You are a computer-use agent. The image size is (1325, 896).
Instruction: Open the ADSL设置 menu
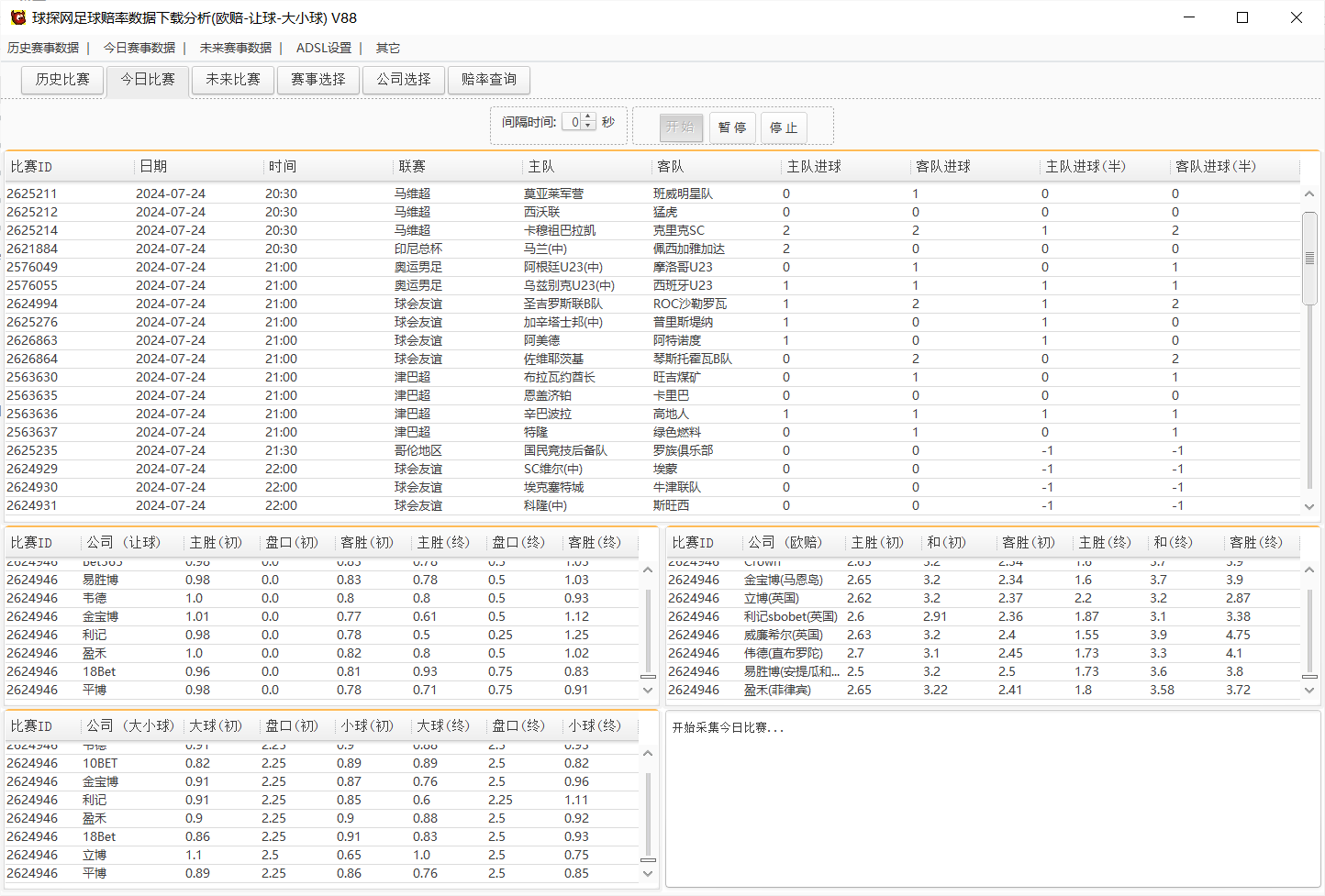pyautogui.click(x=324, y=48)
